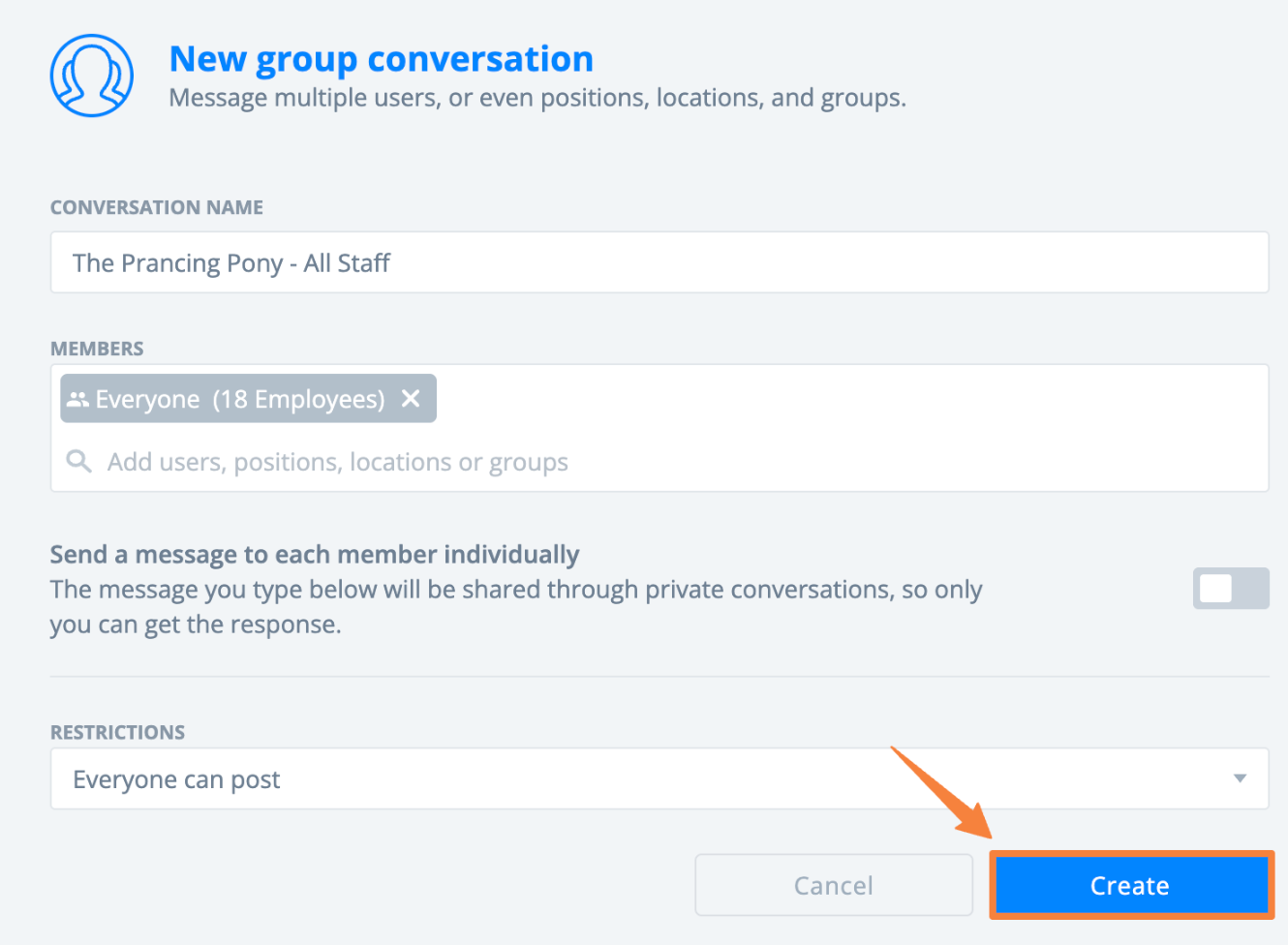Click the private conversations description text
1288x945 pixels.
coord(515,607)
